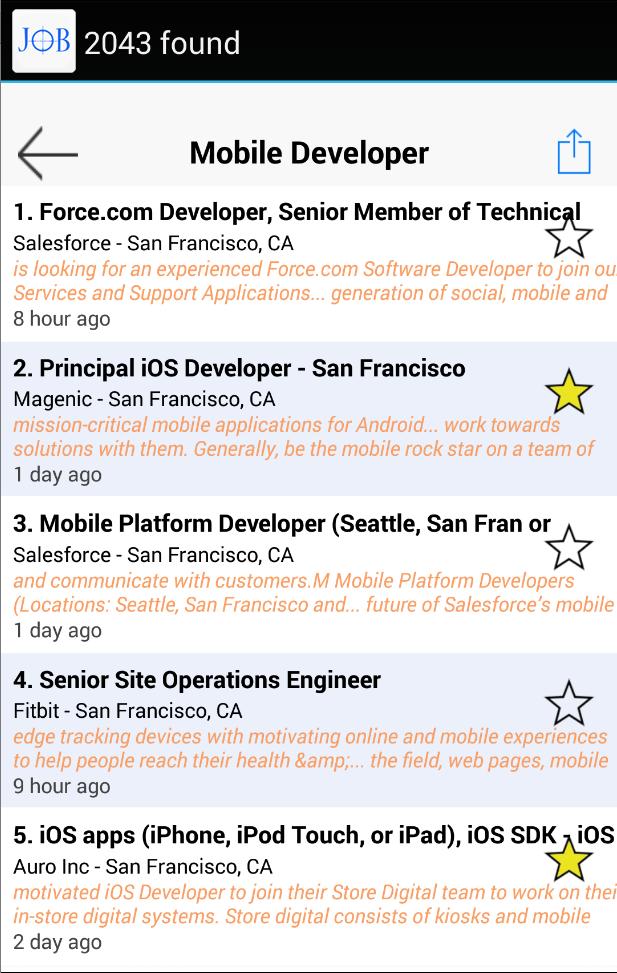The image size is (617, 973).
Task: Click the star on Mobile Platform Developer listing
Action: point(569,549)
